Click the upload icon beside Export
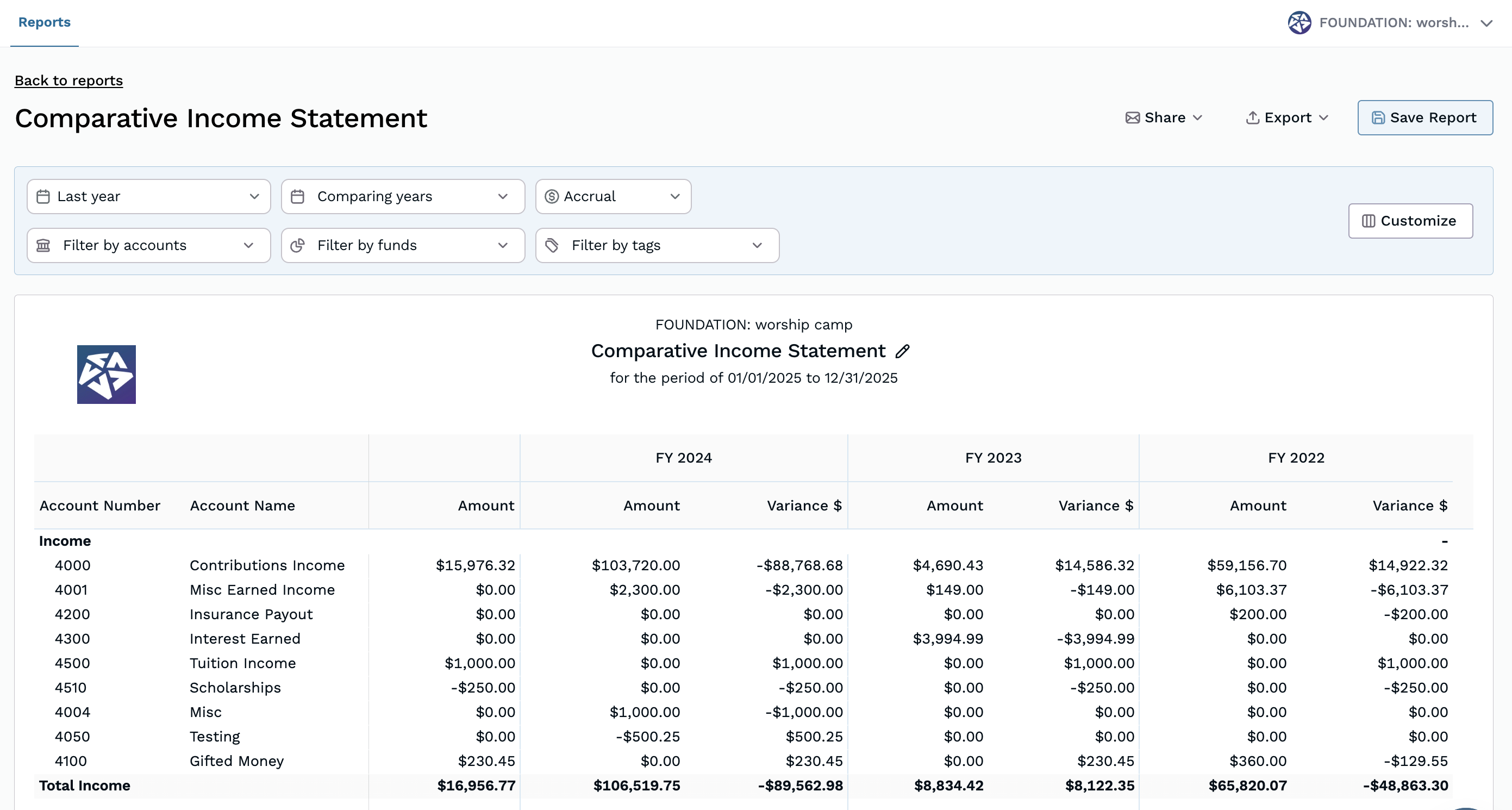The width and height of the screenshot is (1512, 810). click(1252, 117)
